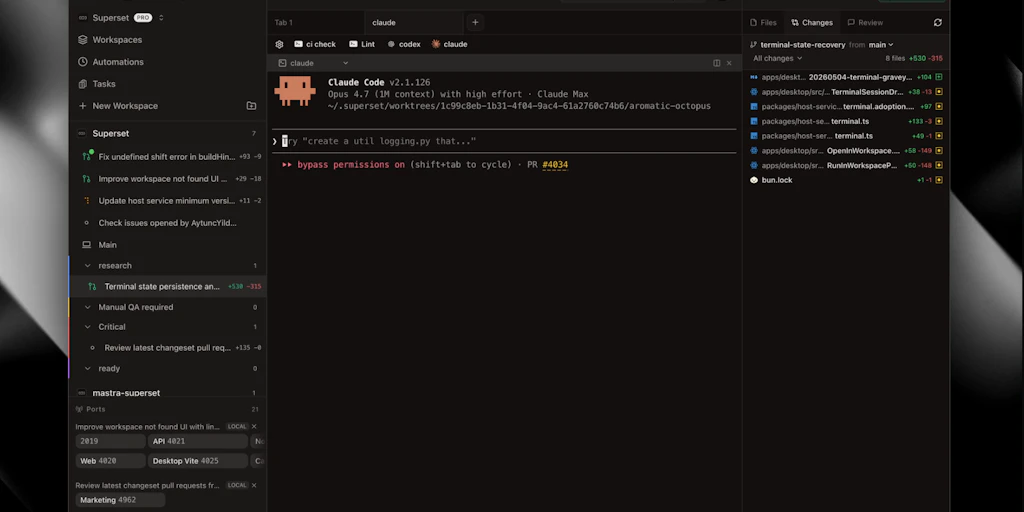Open Update host service minimum version workspace
Image resolution: width=1024 pixels, height=512 pixels.
(167, 201)
